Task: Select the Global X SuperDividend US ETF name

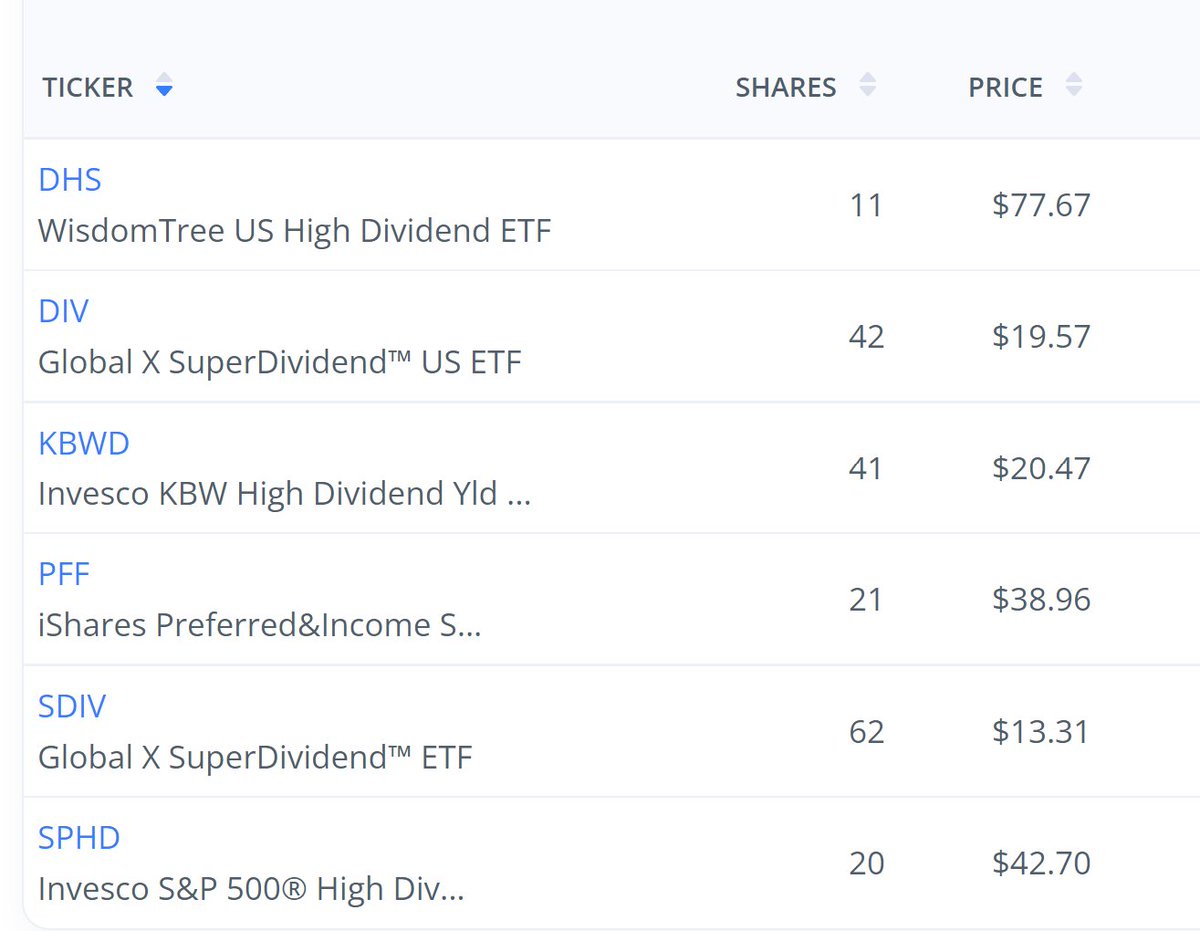Action: click(x=280, y=362)
